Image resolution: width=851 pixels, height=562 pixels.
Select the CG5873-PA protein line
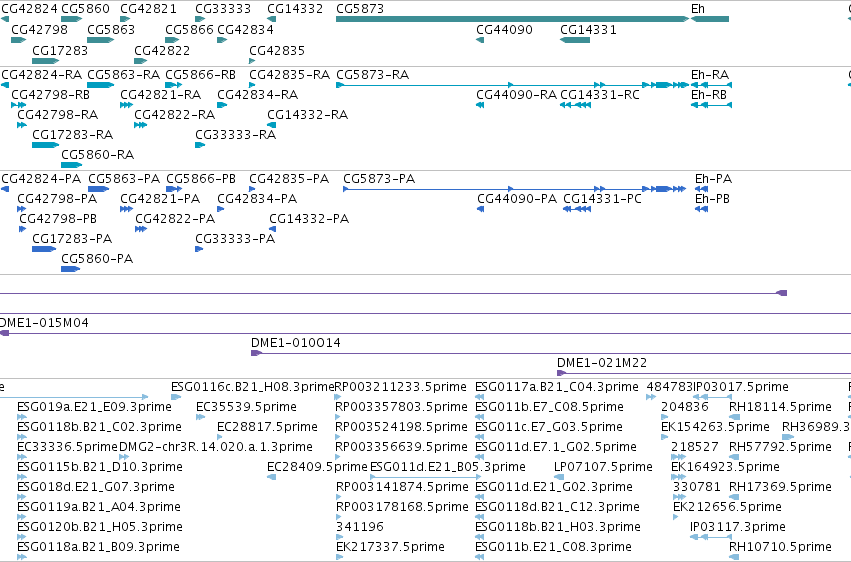tap(515, 189)
